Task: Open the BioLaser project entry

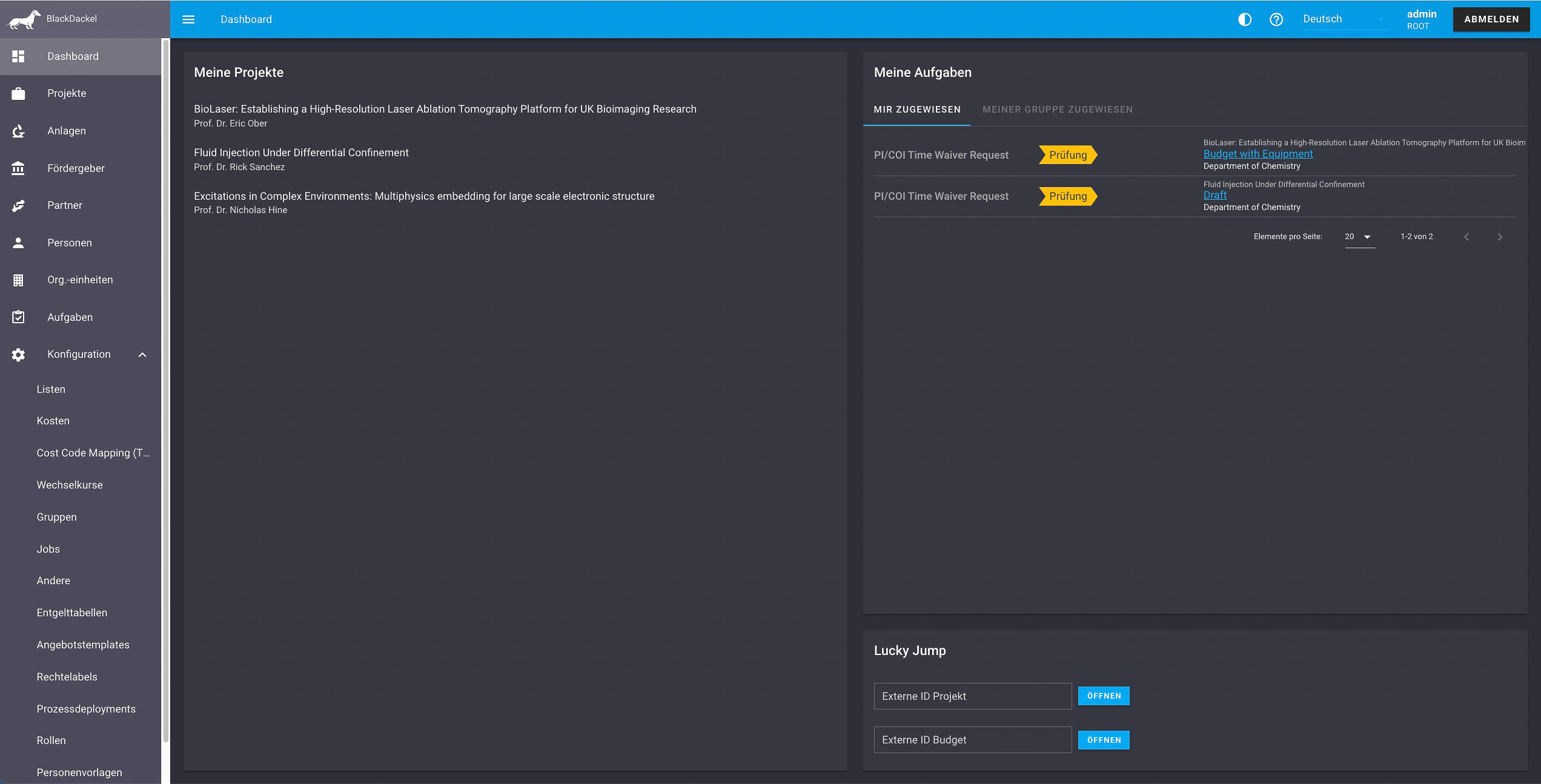Action: click(x=445, y=115)
